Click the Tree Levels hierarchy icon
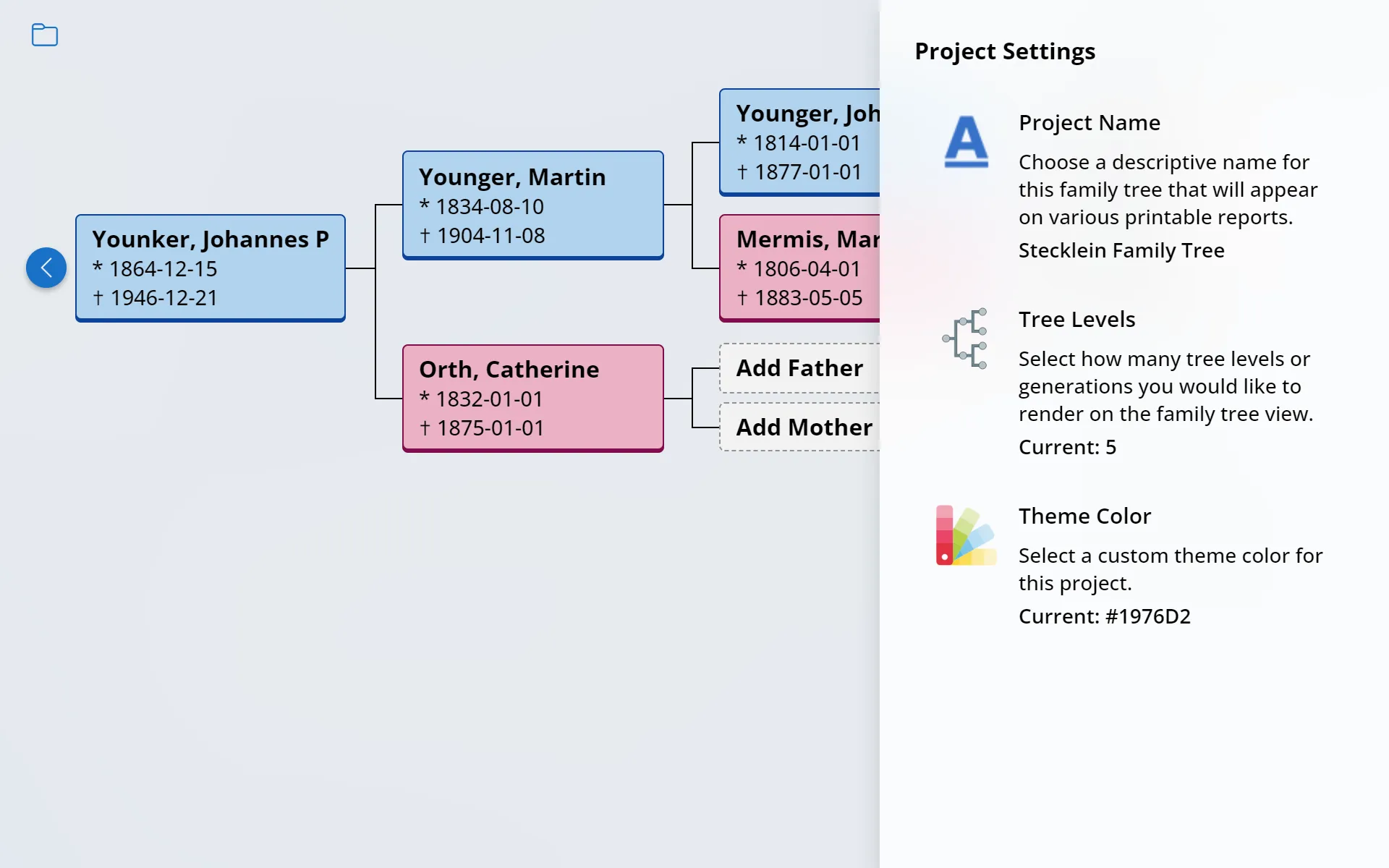1389x868 pixels. pos(965,338)
